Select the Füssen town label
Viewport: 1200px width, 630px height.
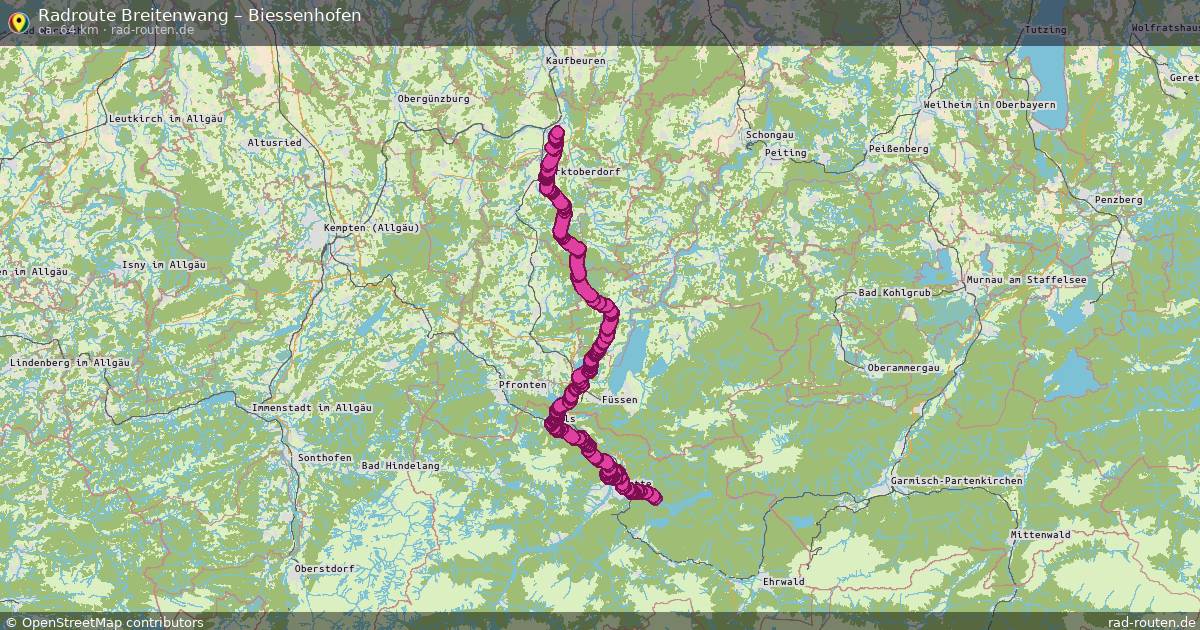pos(620,399)
